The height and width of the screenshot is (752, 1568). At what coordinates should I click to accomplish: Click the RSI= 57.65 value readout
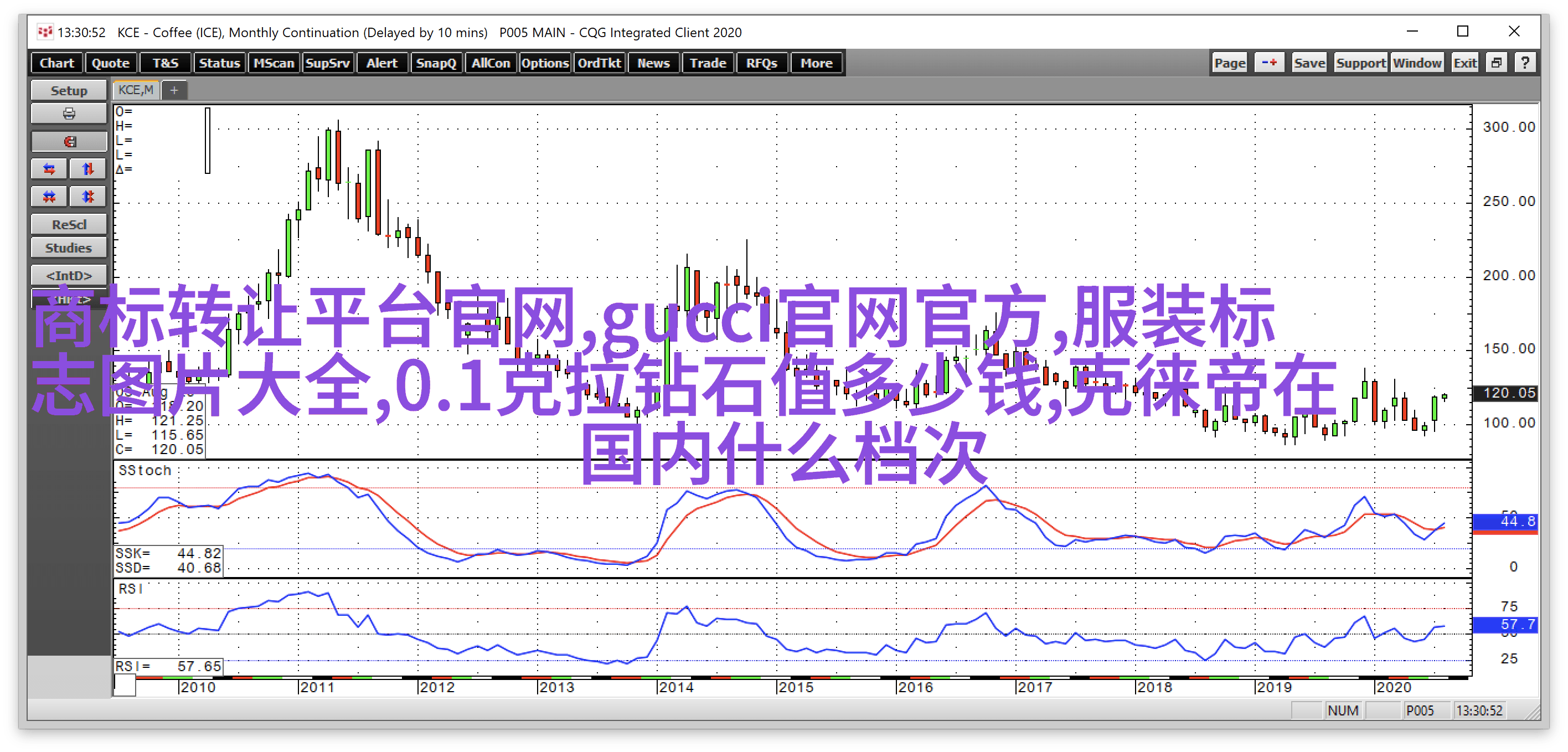point(168,666)
